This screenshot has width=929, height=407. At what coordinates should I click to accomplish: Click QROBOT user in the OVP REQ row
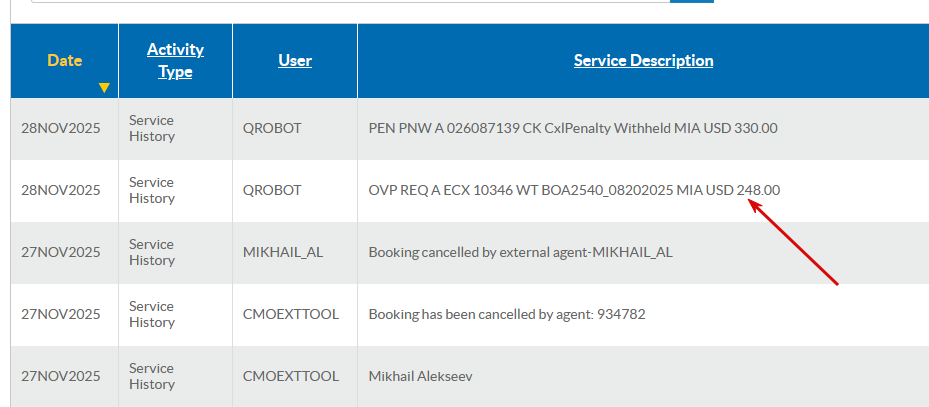coord(272,190)
